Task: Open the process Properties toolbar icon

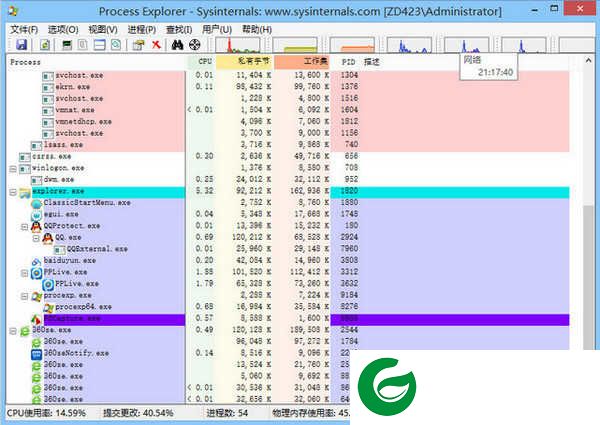Action: (x=138, y=45)
